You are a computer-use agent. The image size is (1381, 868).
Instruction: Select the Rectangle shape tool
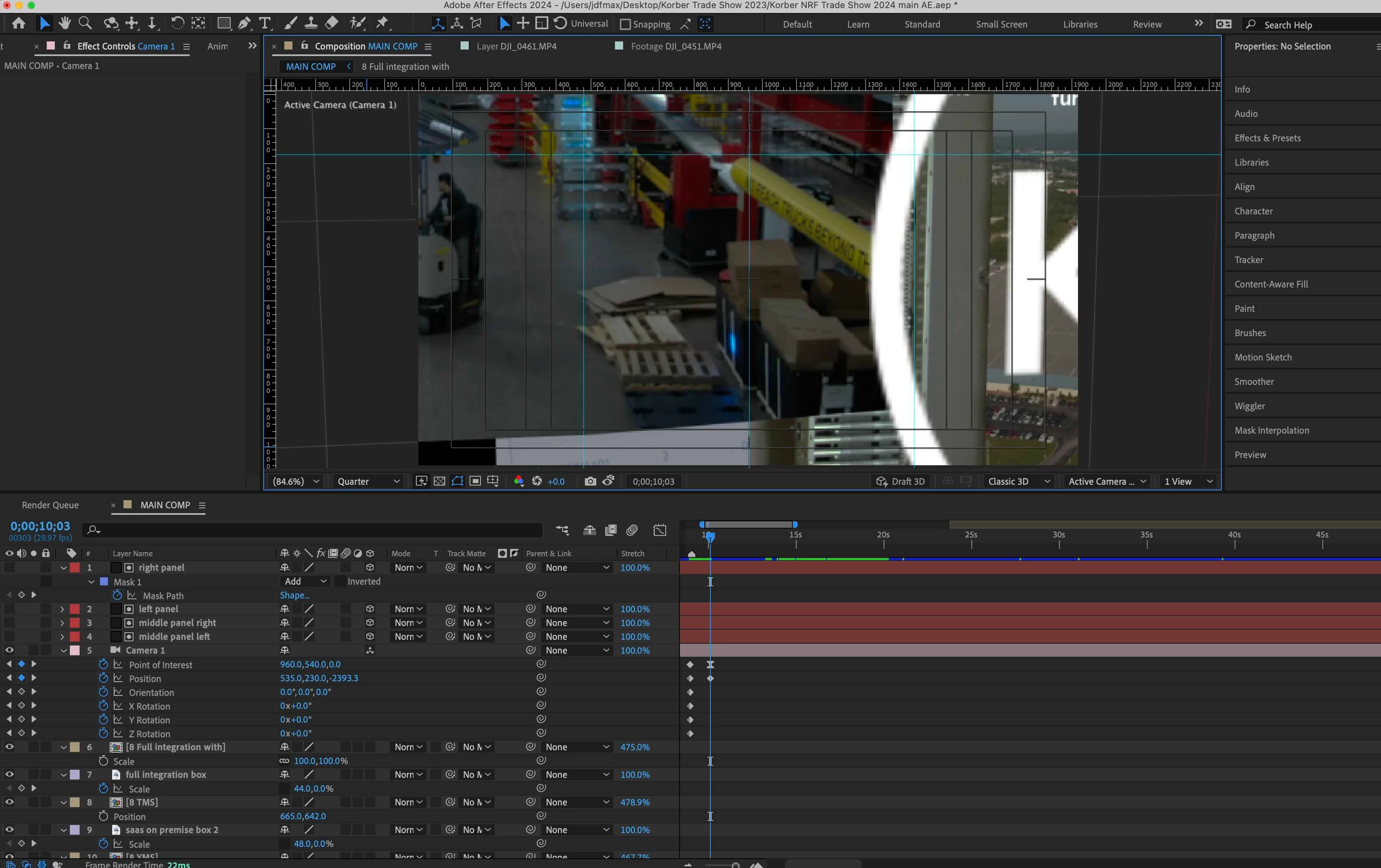[224, 24]
